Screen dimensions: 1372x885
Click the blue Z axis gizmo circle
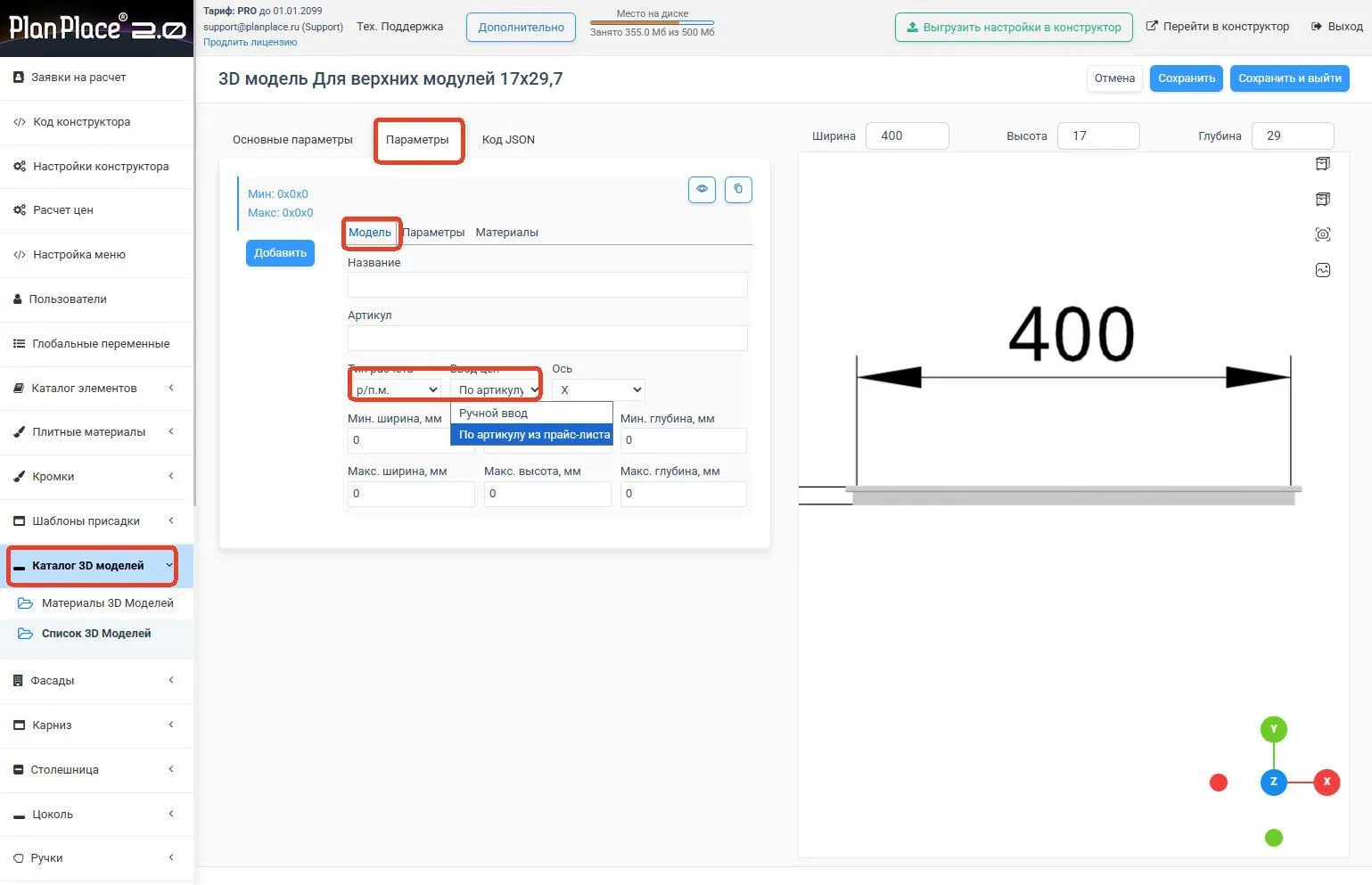tap(1274, 782)
